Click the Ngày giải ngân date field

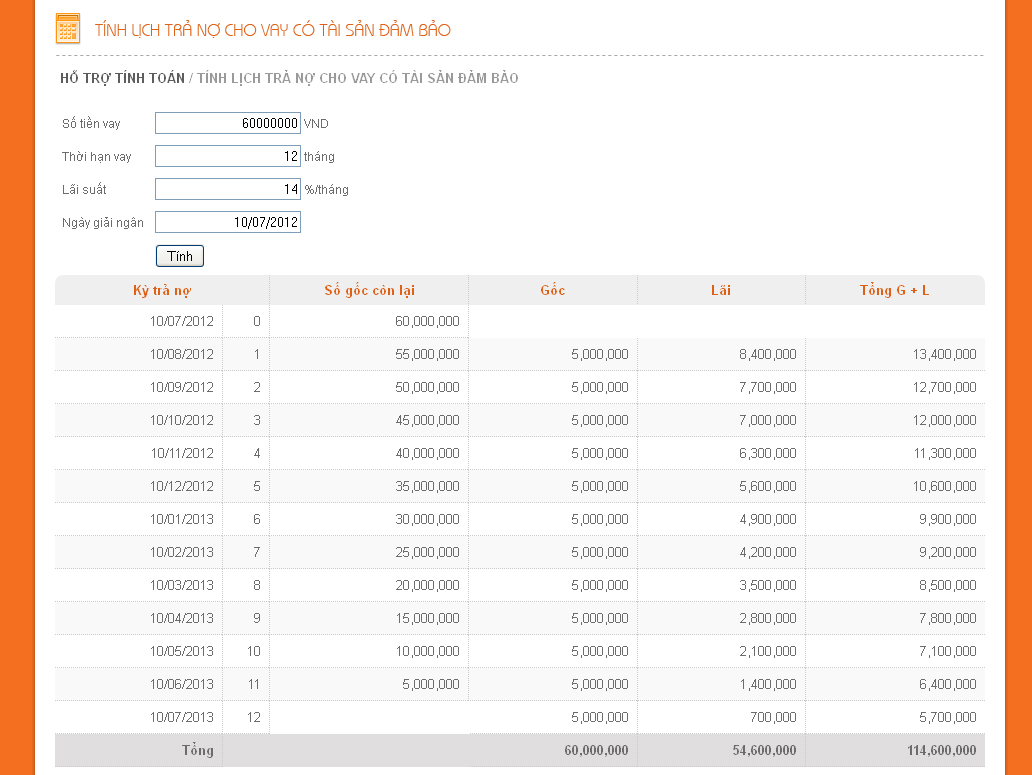click(x=228, y=222)
